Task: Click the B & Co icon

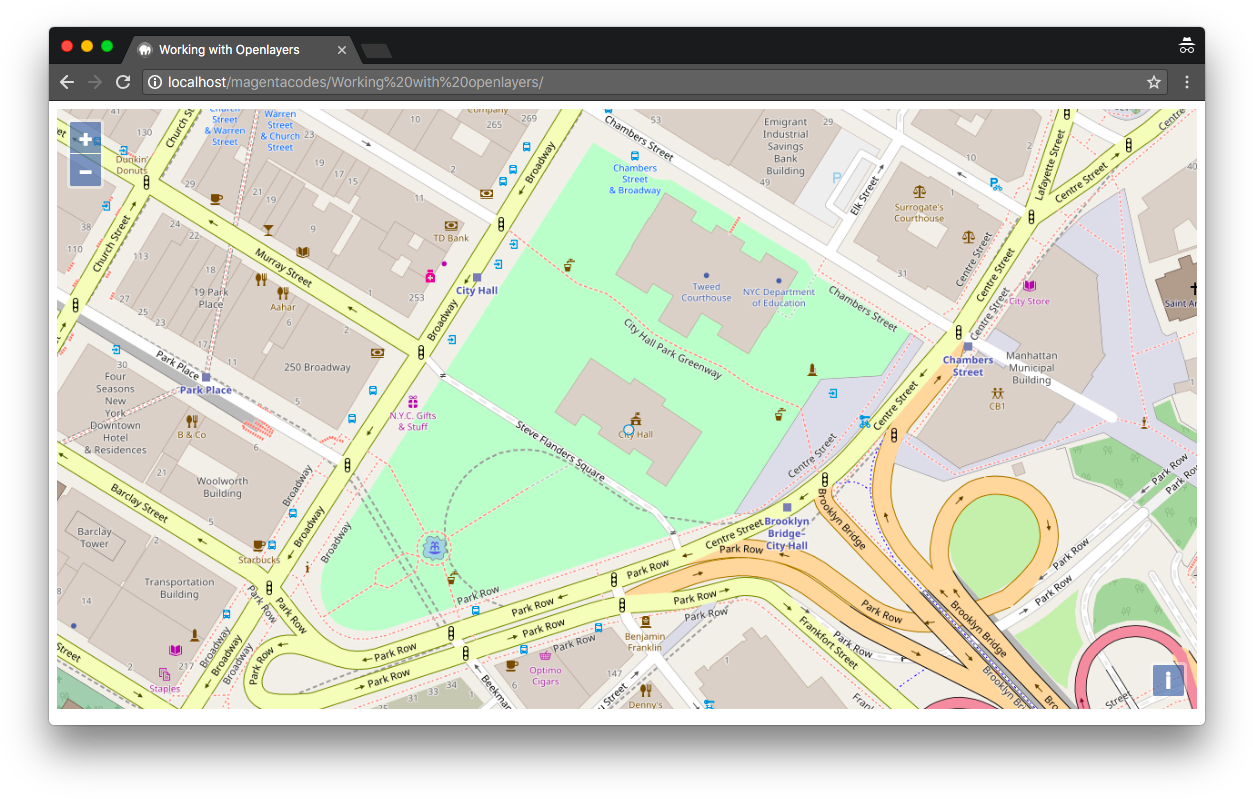Action: 192,421
